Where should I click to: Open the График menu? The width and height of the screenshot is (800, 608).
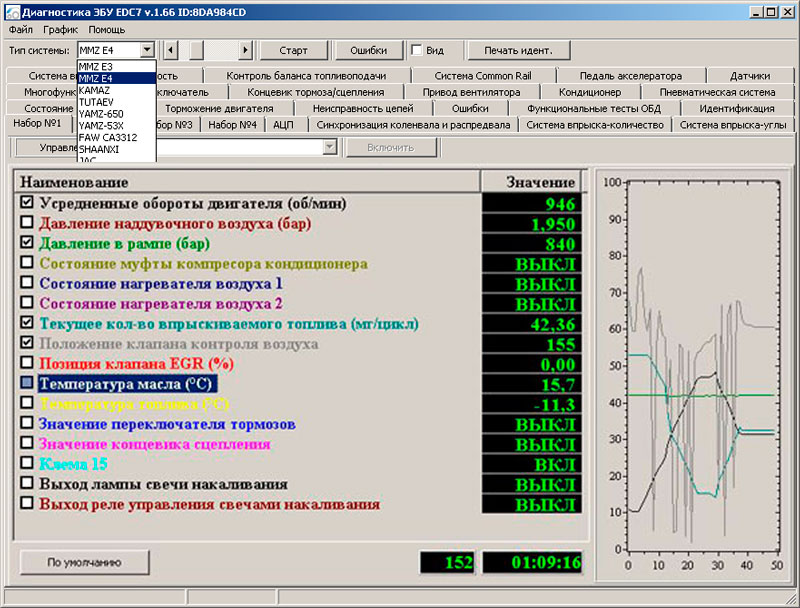[60, 30]
